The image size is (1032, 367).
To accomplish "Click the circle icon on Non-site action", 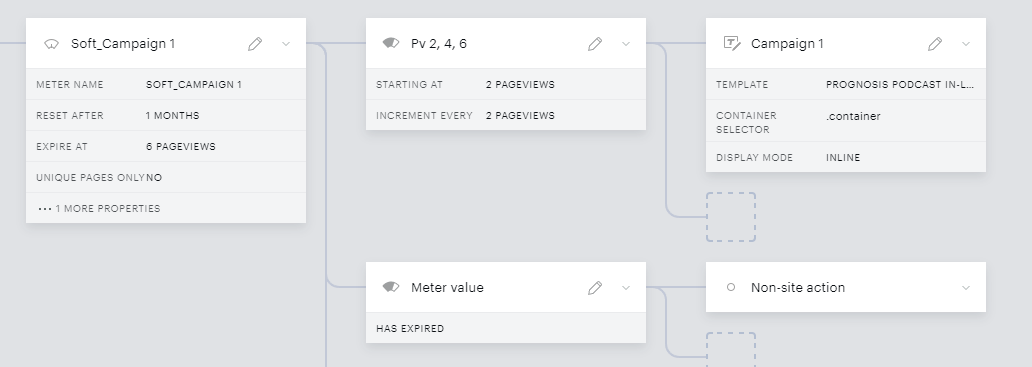I will (x=731, y=287).
